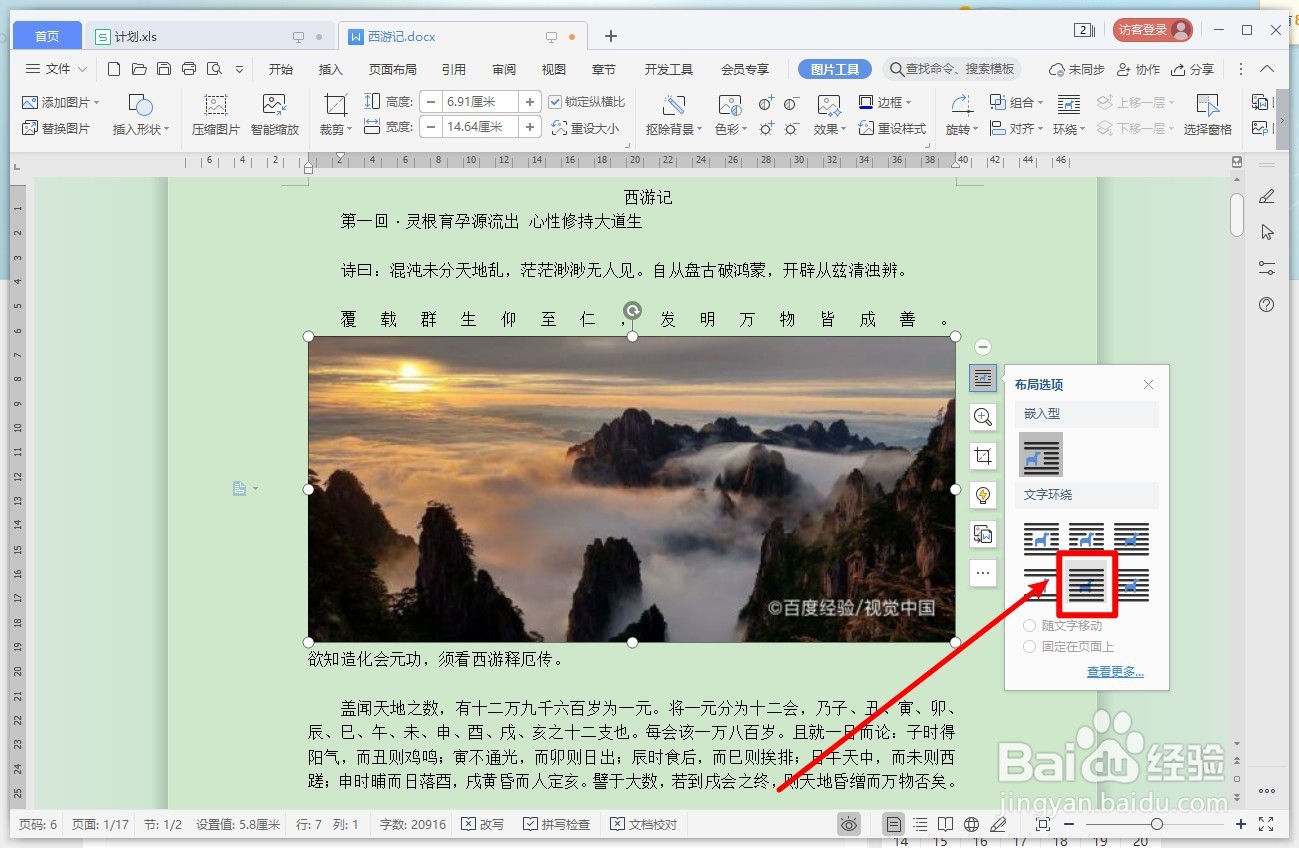Image resolution: width=1299 pixels, height=848 pixels.
Task: Expand the 旋转 rotate dropdown
Action: point(960,129)
